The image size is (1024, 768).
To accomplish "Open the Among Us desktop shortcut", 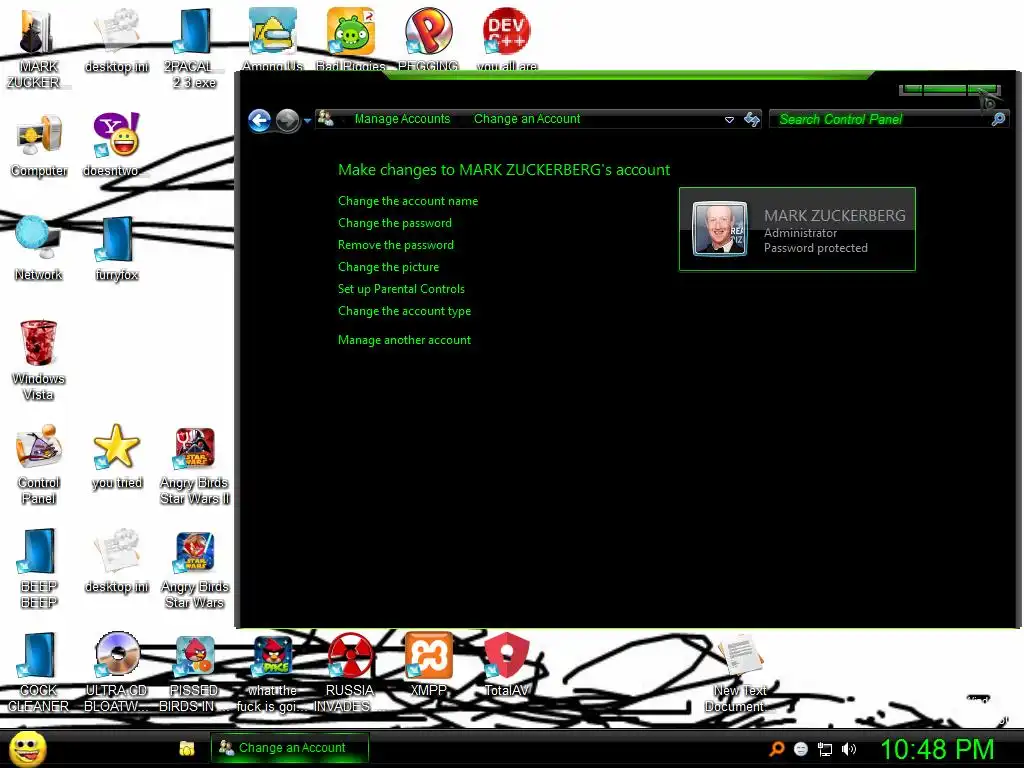I will 272,39.
